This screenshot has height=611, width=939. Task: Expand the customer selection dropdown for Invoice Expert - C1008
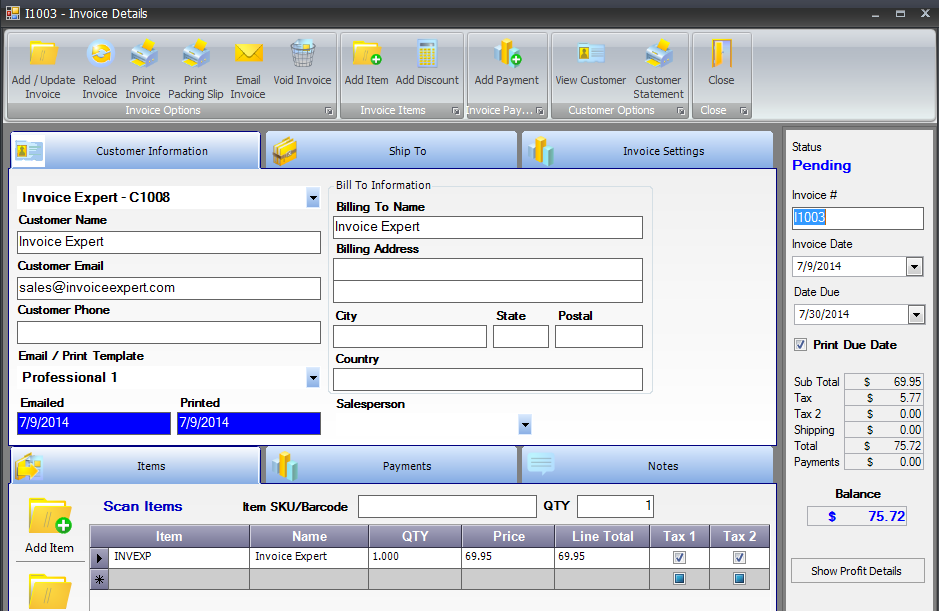[313, 198]
